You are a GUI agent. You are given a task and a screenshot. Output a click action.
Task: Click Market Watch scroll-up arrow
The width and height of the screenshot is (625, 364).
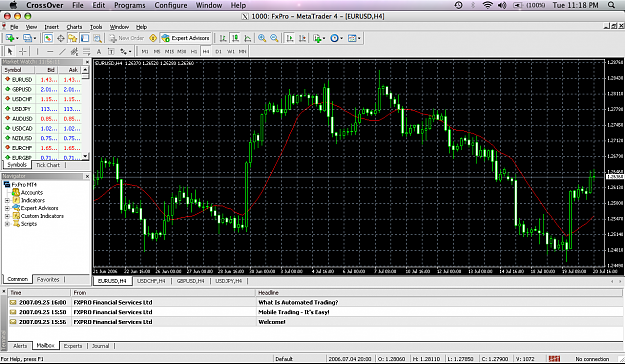[85, 70]
